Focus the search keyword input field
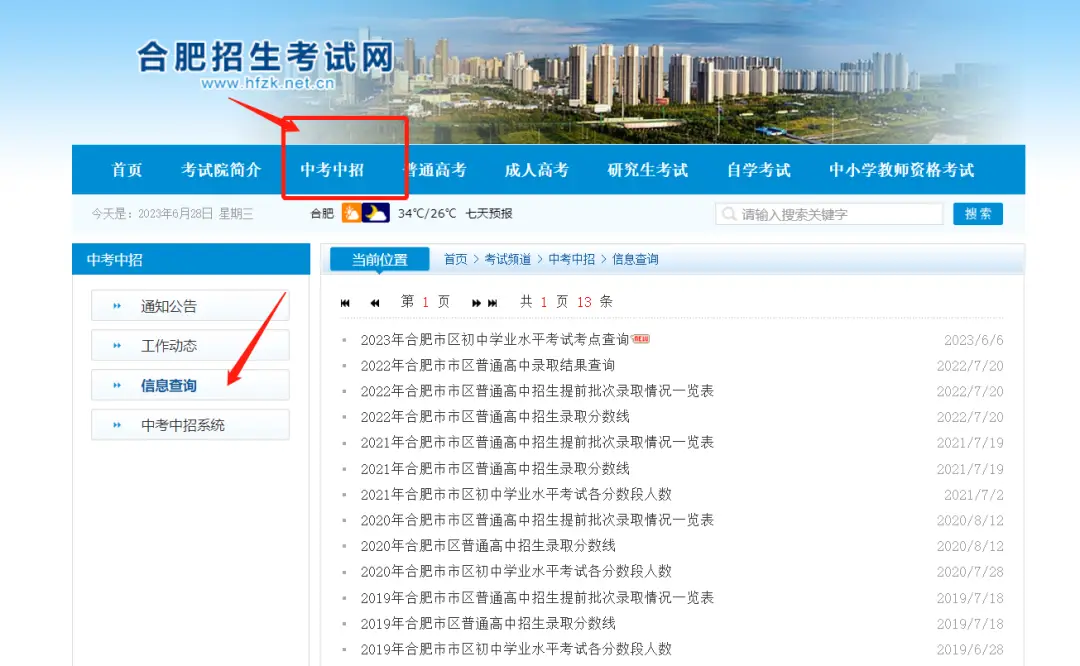This screenshot has width=1080, height=666. click(838, 214)
